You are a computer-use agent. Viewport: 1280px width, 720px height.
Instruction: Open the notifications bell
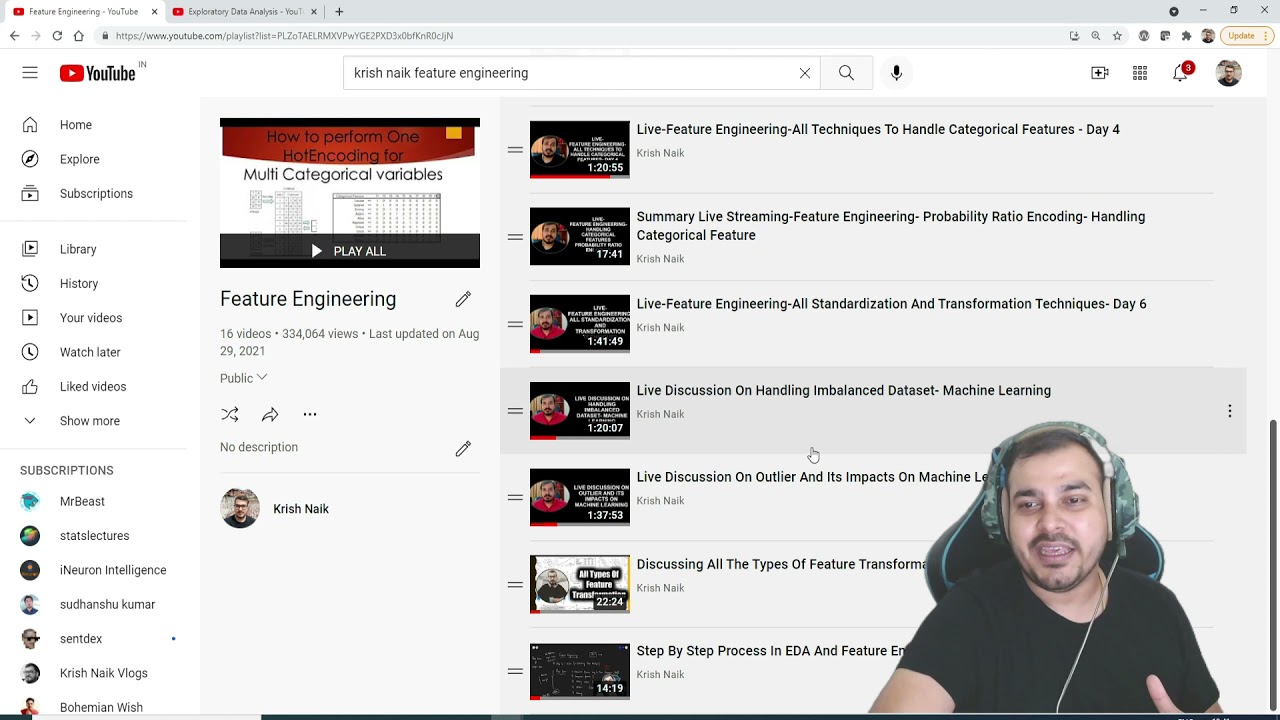pos(1181,73)
